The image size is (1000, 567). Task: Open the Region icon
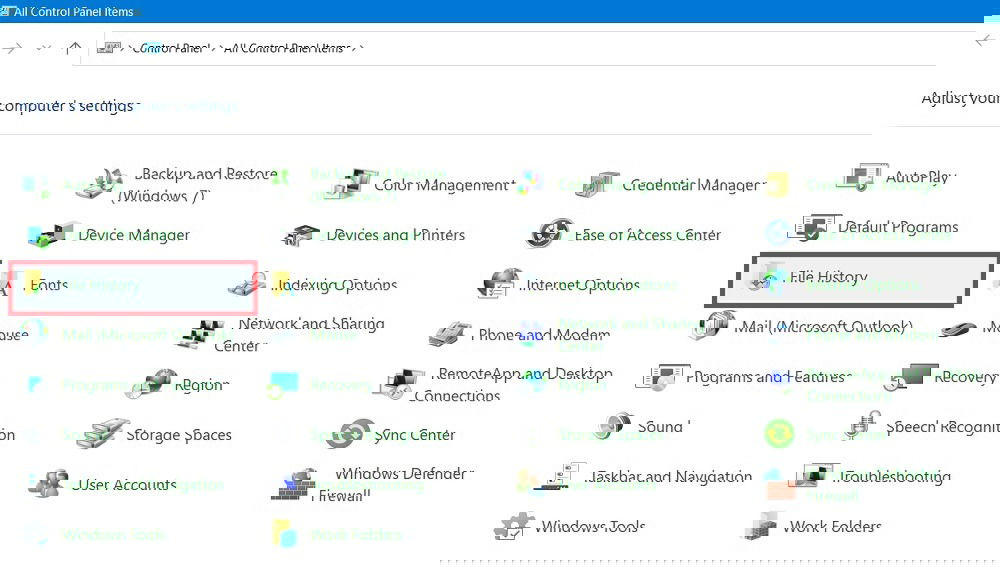pyautogui.click(x=151, y=385)
